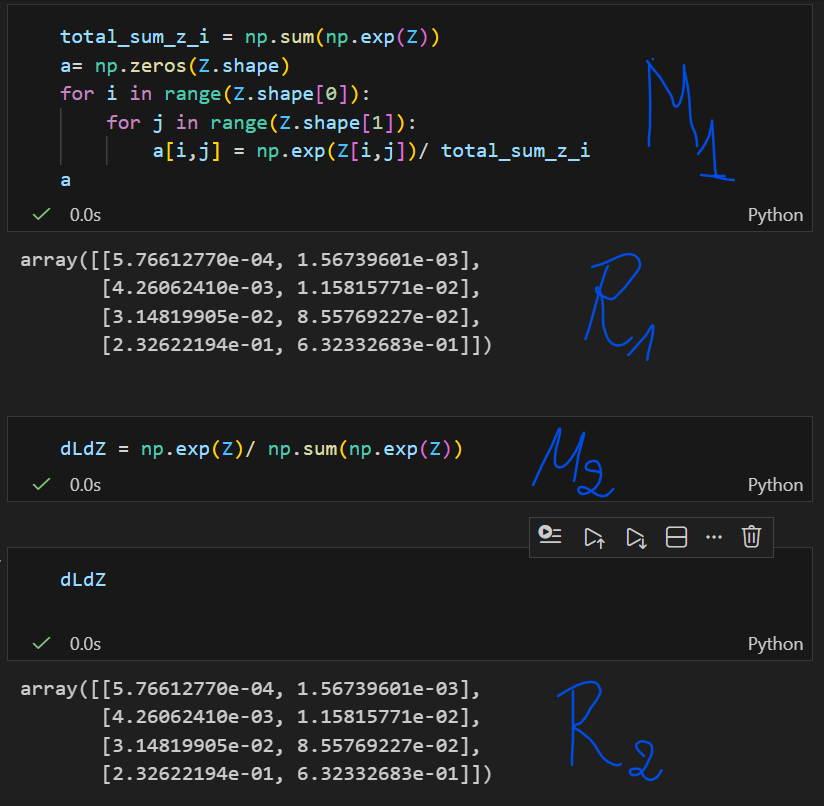Viewport: 824px width, 806px height.
Task: Place cursor in line a= np.zeros(Z.shape)
Action: click(x=175, y=66)
